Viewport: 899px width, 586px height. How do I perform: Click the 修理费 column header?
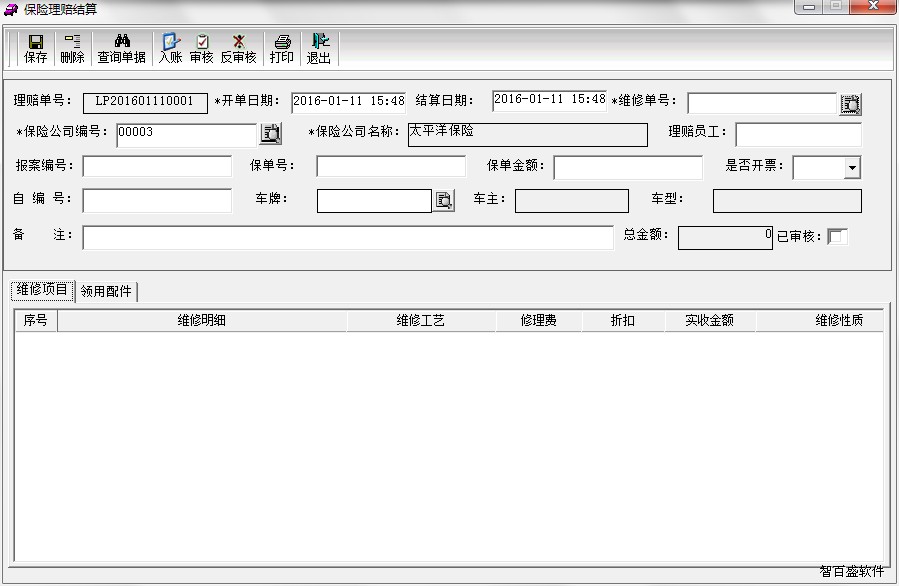[x=538, y=320]
